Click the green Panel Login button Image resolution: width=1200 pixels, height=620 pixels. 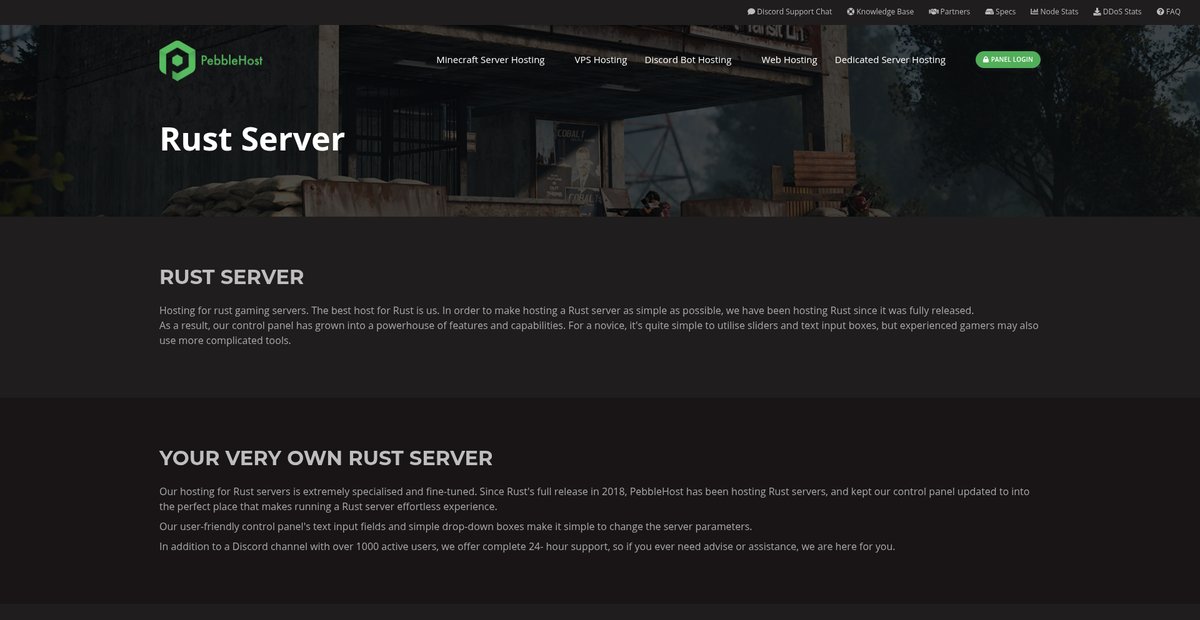(1008, 60)
